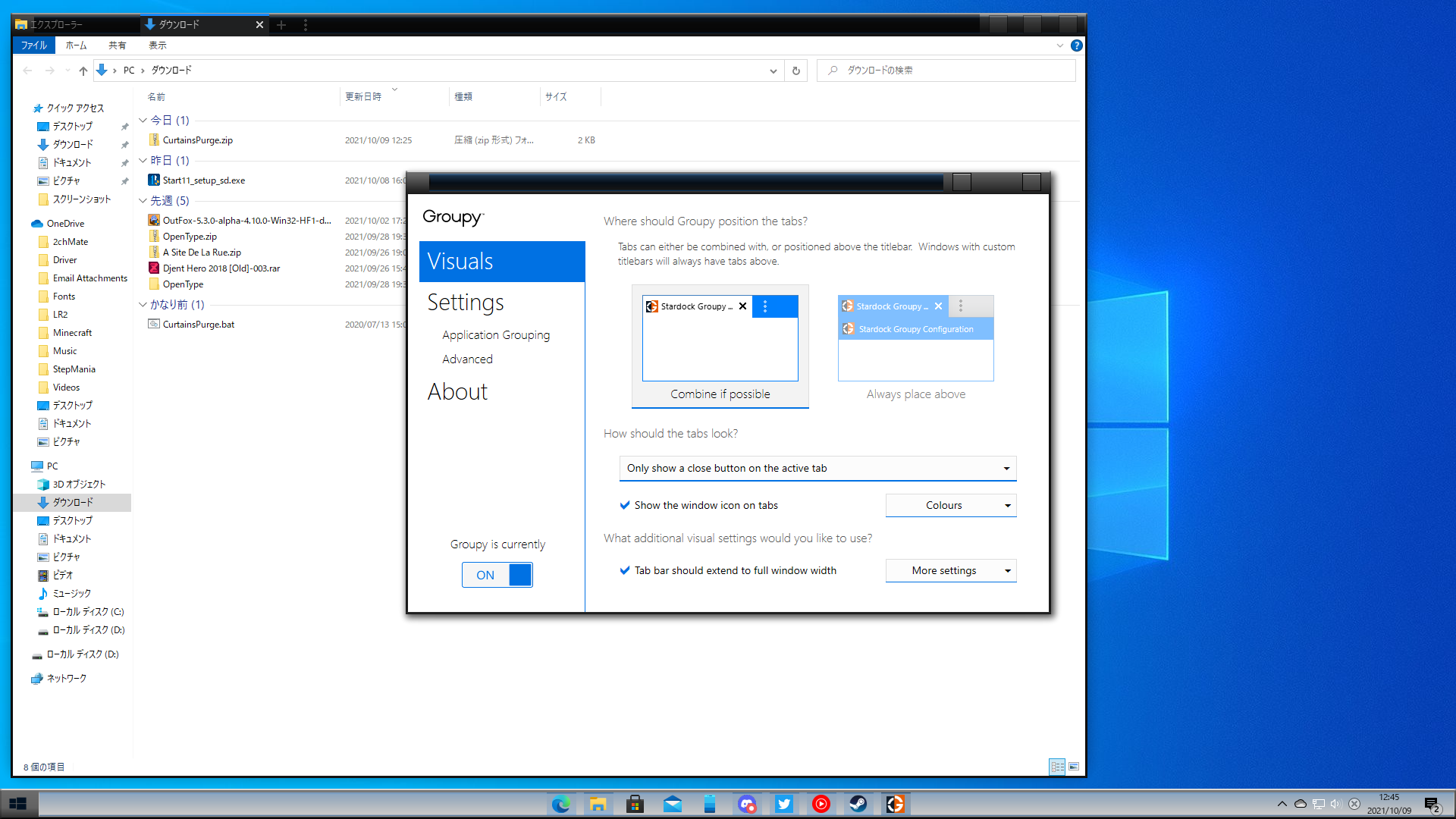This screenshot has height=819, width=1456.
Task: Open the ホーム ribbon tab
Action: [76, 45]
